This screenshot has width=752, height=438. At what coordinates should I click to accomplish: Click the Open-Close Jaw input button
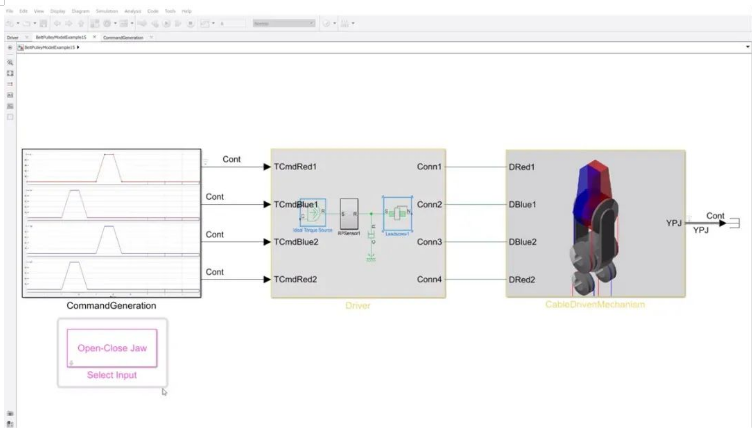coord(111,348)
